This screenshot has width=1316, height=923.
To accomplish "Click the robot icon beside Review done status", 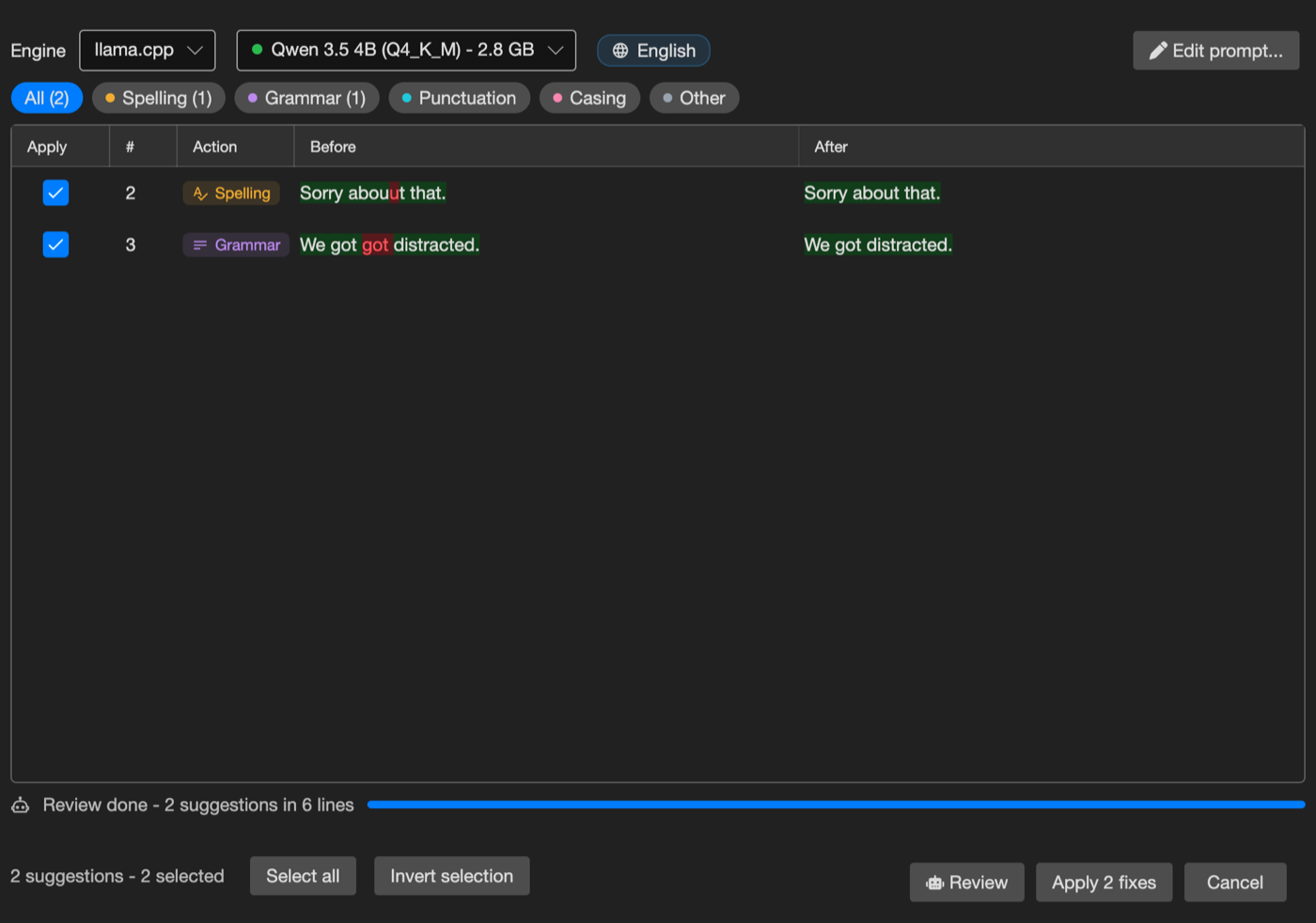I will click(21, 805).
